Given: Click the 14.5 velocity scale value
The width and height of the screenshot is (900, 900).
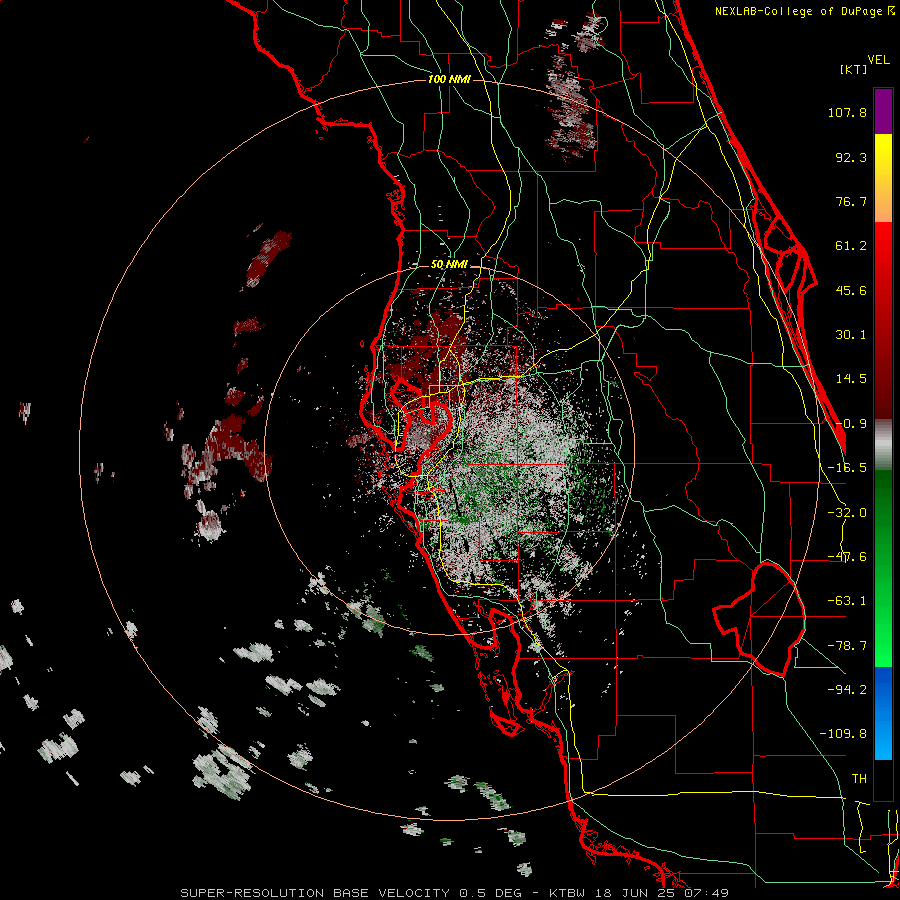Looking at the screenshot, I should tap(851, 379).
